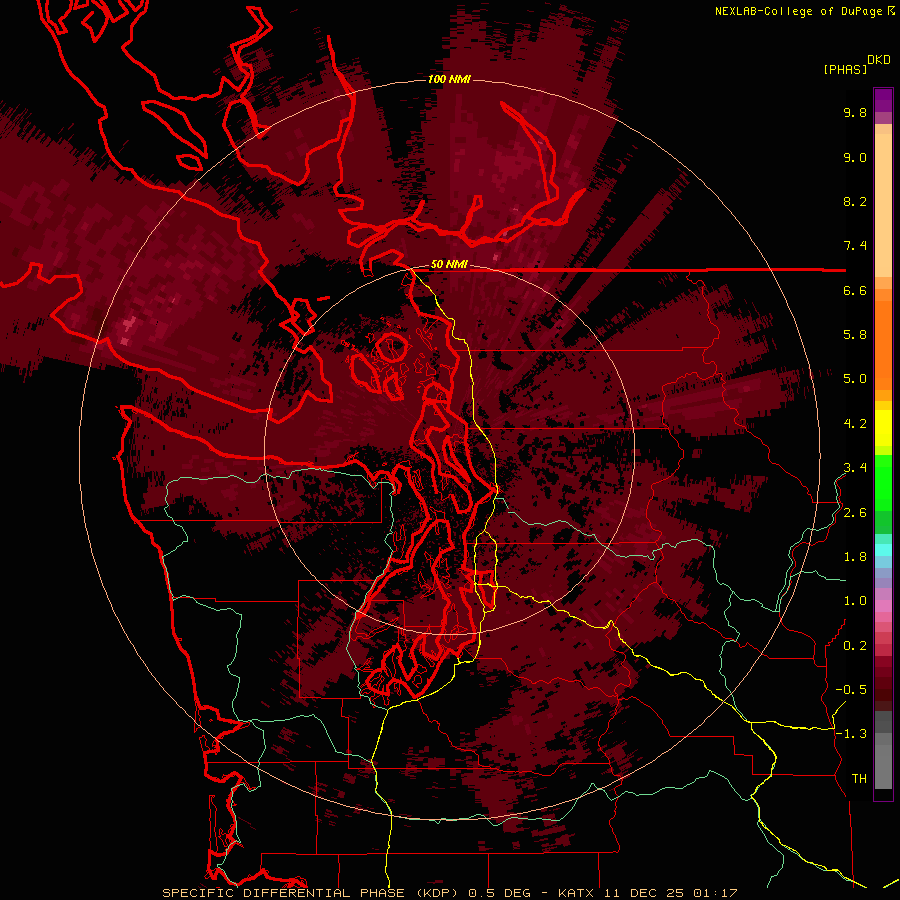This screenshot has height=900, width=900.
Task: Pick the bright green color bar segment
Action: 883,482
